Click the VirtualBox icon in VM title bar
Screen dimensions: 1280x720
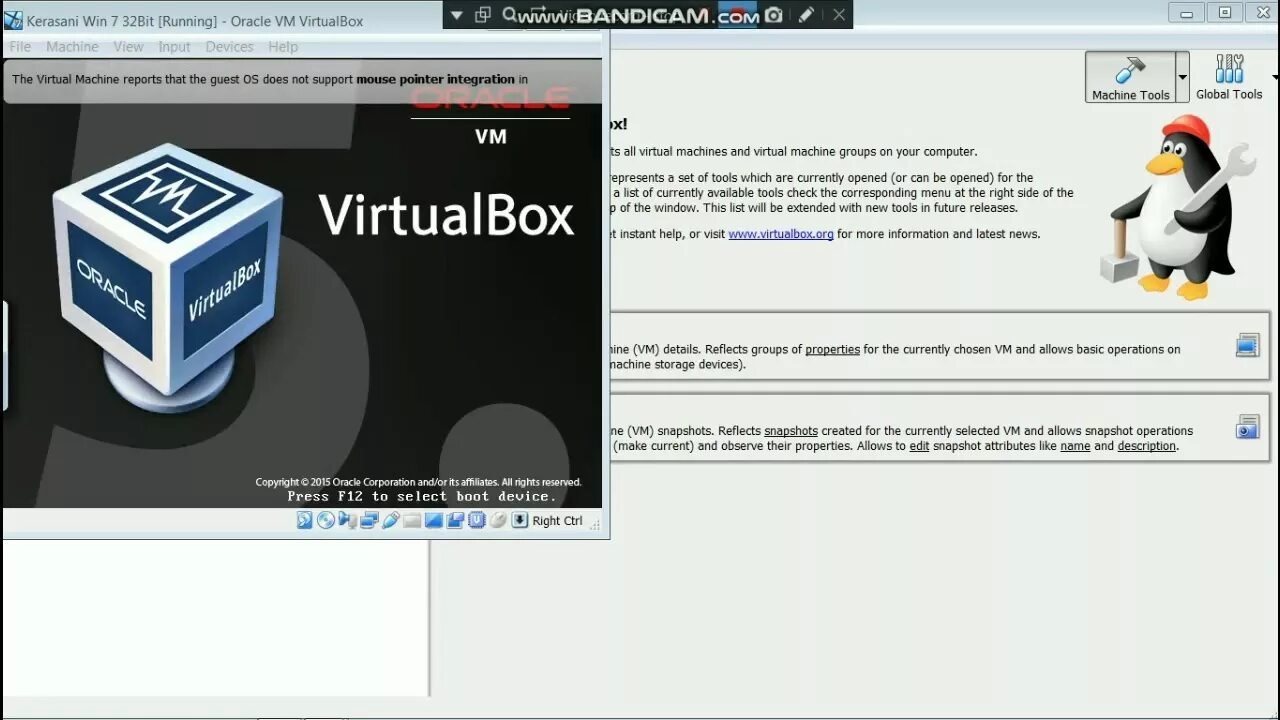pyautogui.click(x=13, y=20)
